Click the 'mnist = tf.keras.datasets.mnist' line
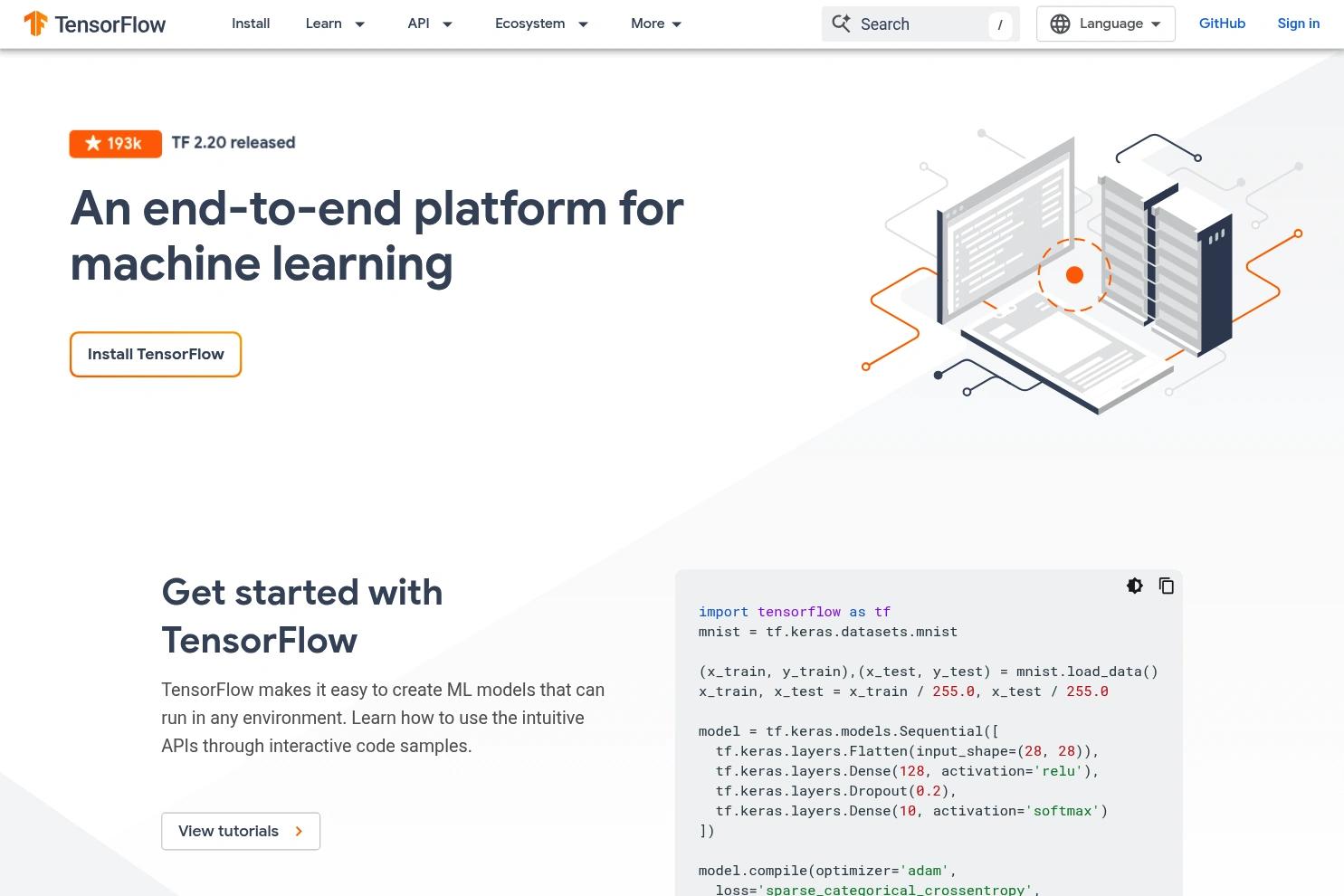 (x=828, y=632)
